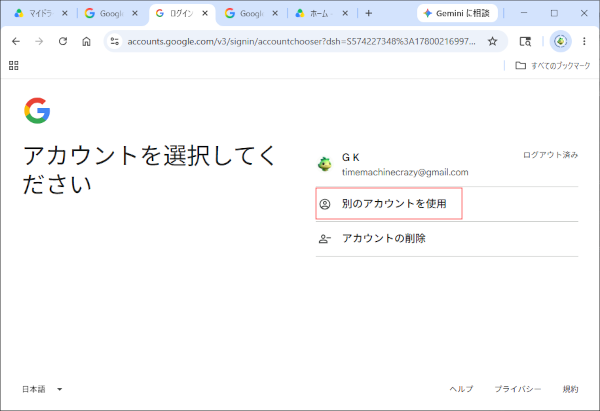Reload the page with the refresh icon
The width and height of the screenshot is (600, 411).
(63, 41)
